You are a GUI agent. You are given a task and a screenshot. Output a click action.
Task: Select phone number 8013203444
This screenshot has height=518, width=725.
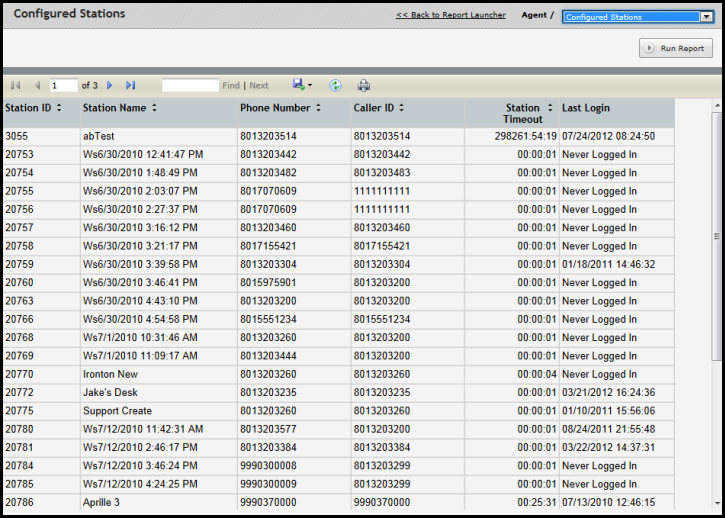tap(268, 356)
